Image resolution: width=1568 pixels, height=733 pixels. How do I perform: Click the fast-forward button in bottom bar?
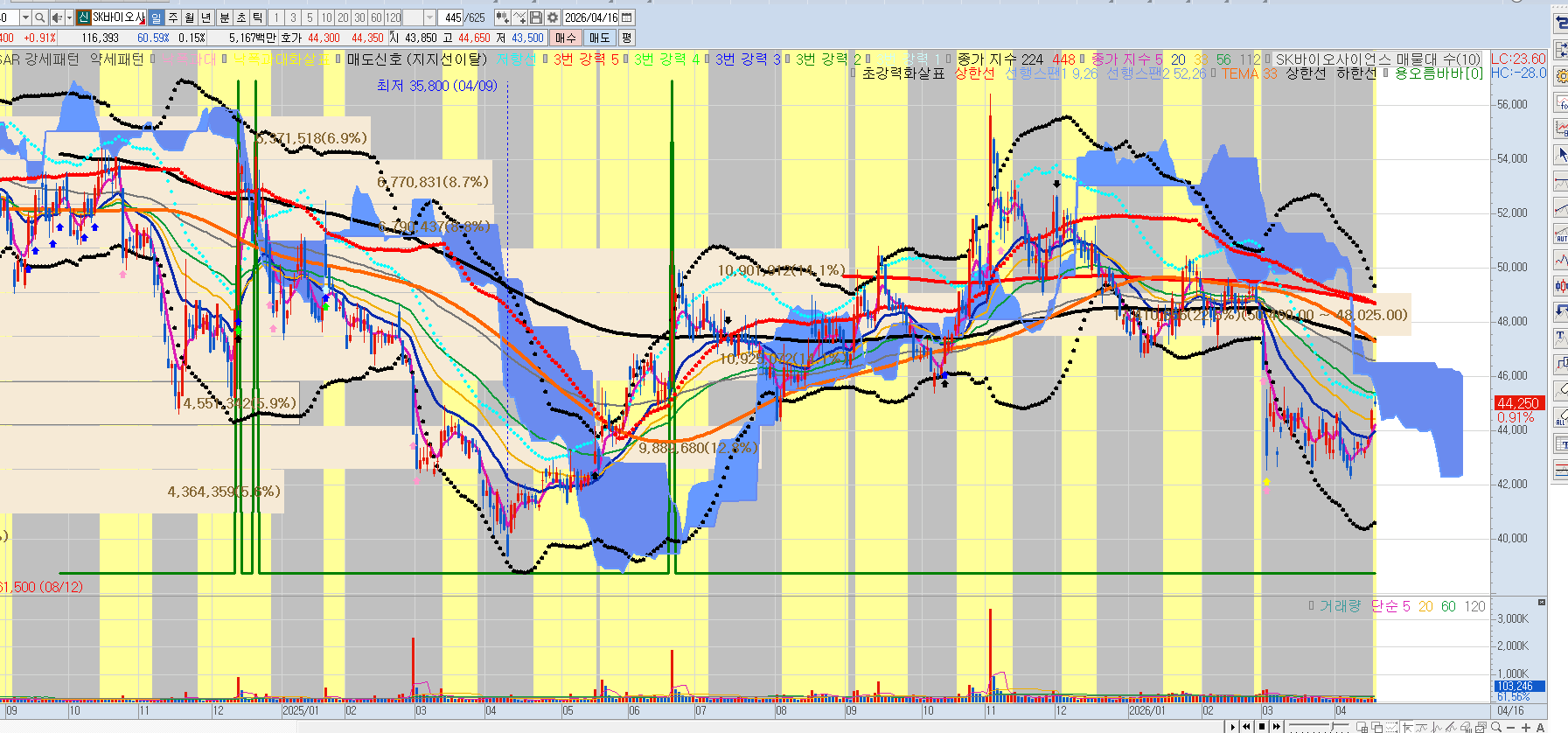[1276, 727]
